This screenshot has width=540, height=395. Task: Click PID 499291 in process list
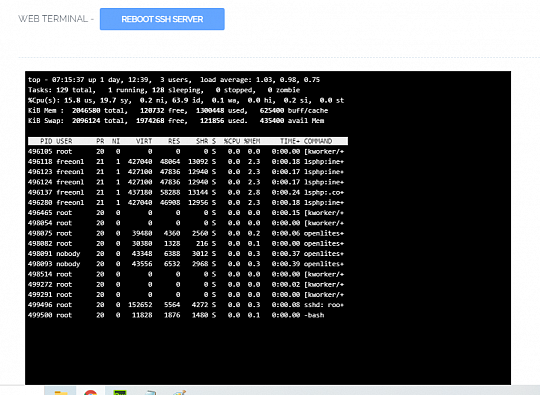click(x=40, y=294)
